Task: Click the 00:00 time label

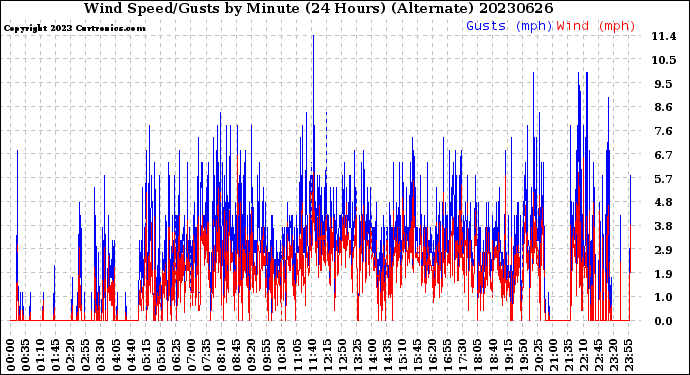Action: 11,355
